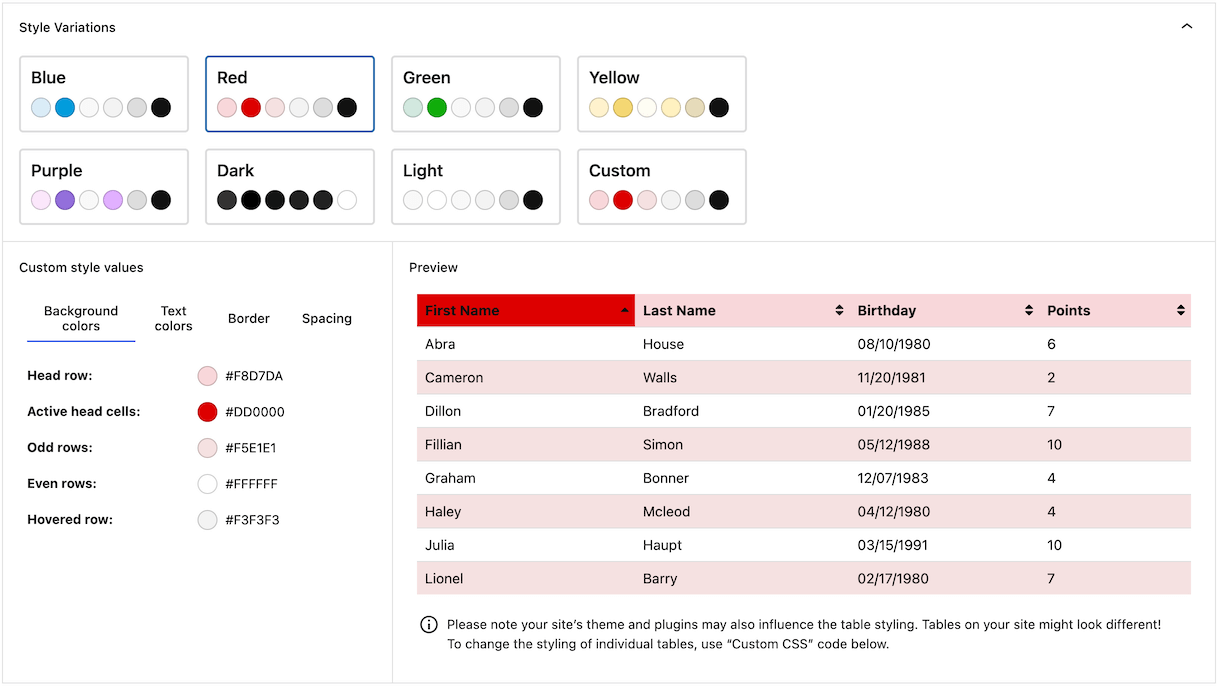Select the Dark style variation
Screen dimensions: 1220x687
(289, 186)
